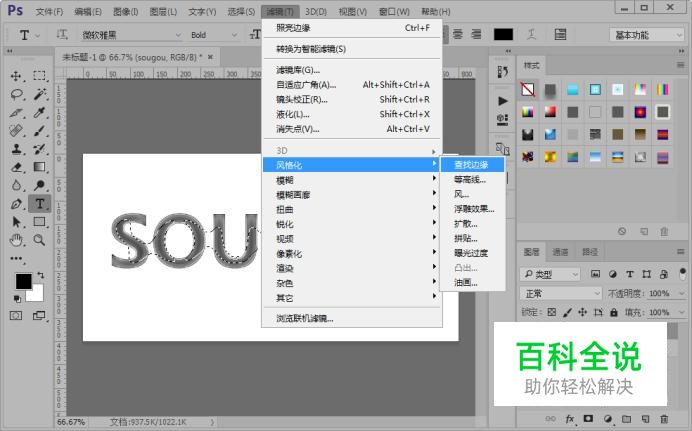The width and height of the screenshot is (692, 431).
Task: Open the 图像(I) menu
Action: tap(125, 11)
